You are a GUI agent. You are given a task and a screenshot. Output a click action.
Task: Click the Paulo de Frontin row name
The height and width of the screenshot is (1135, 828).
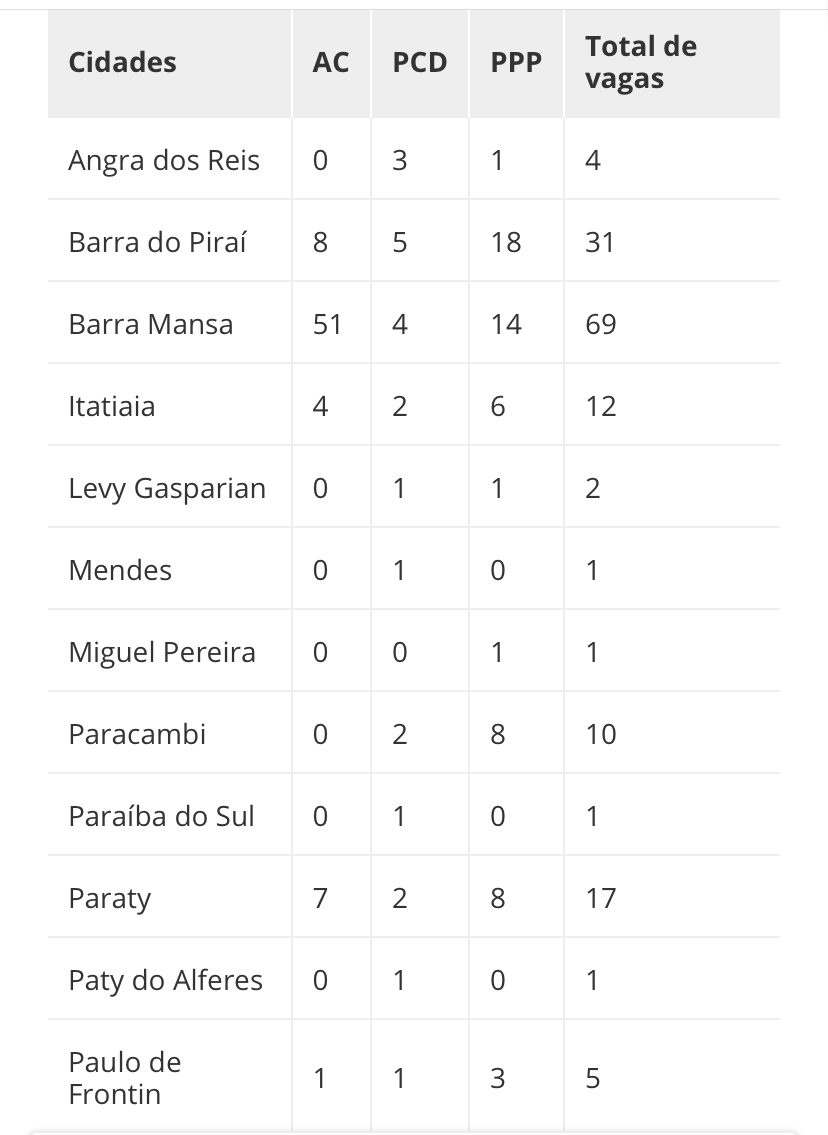tap(125, 1077)
